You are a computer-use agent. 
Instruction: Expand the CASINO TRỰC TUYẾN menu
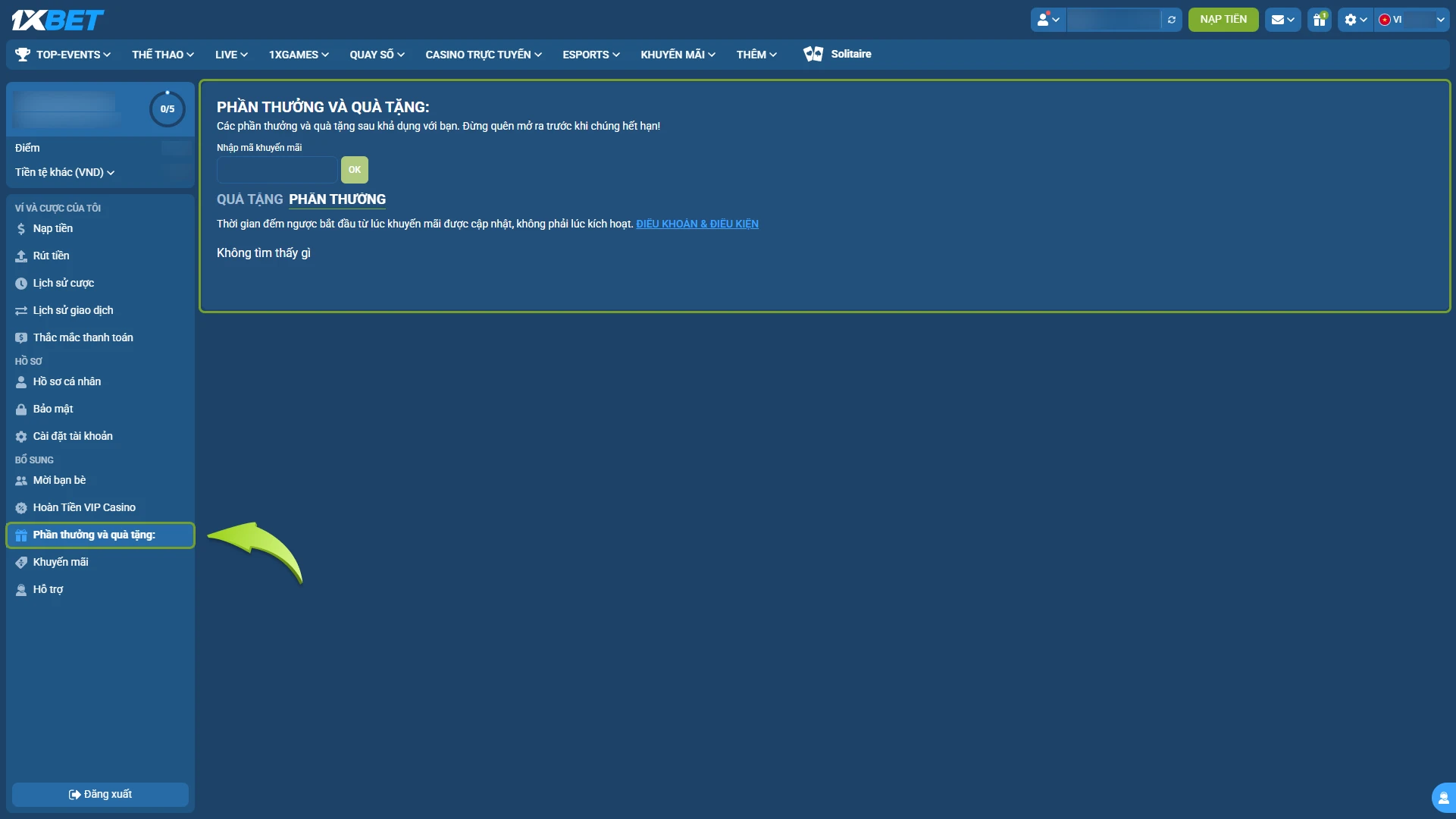click(484, 55)
